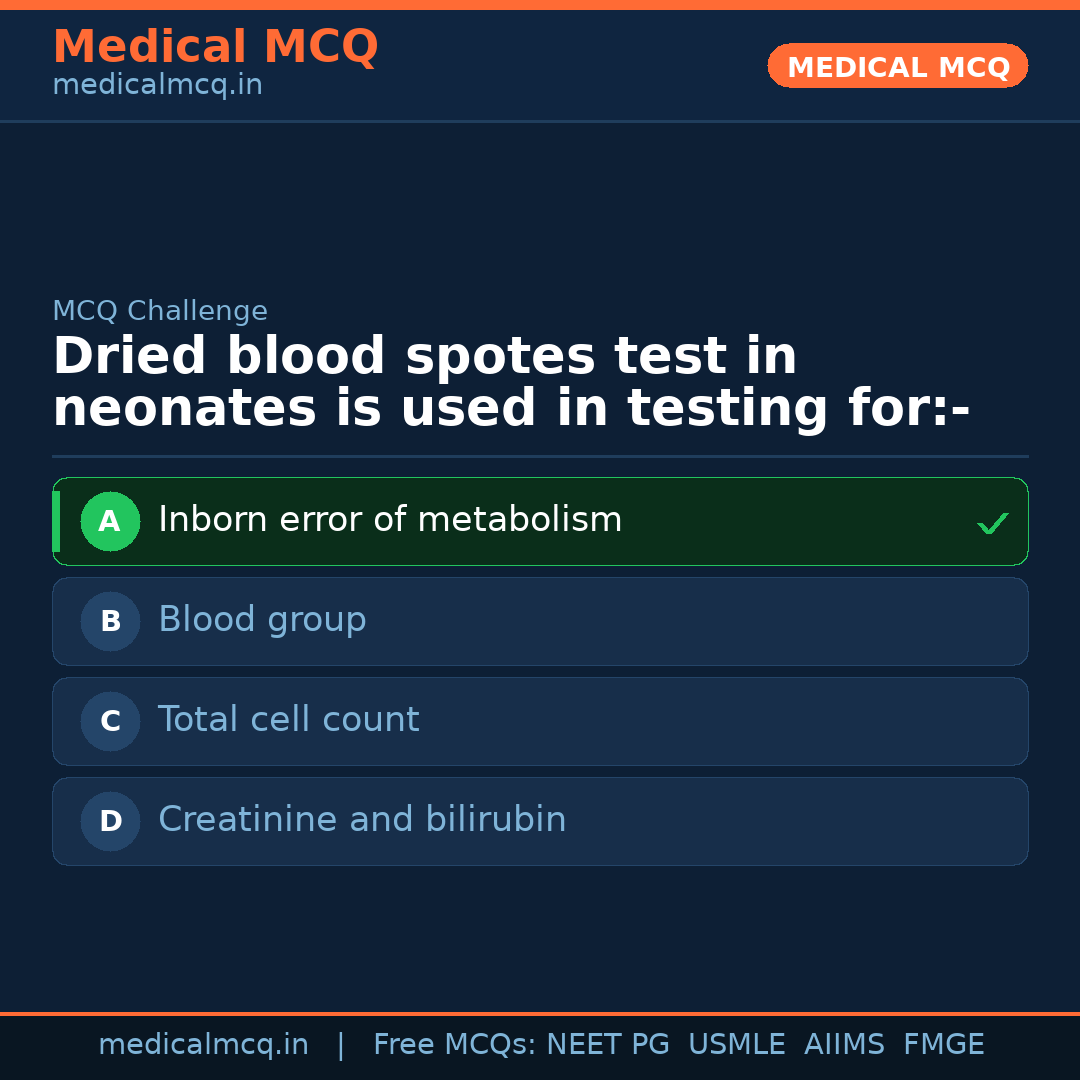Viewport: 1080px width, 1080px height.
Task: Pick the Total cell count option
Action: [x=289, y=720]
